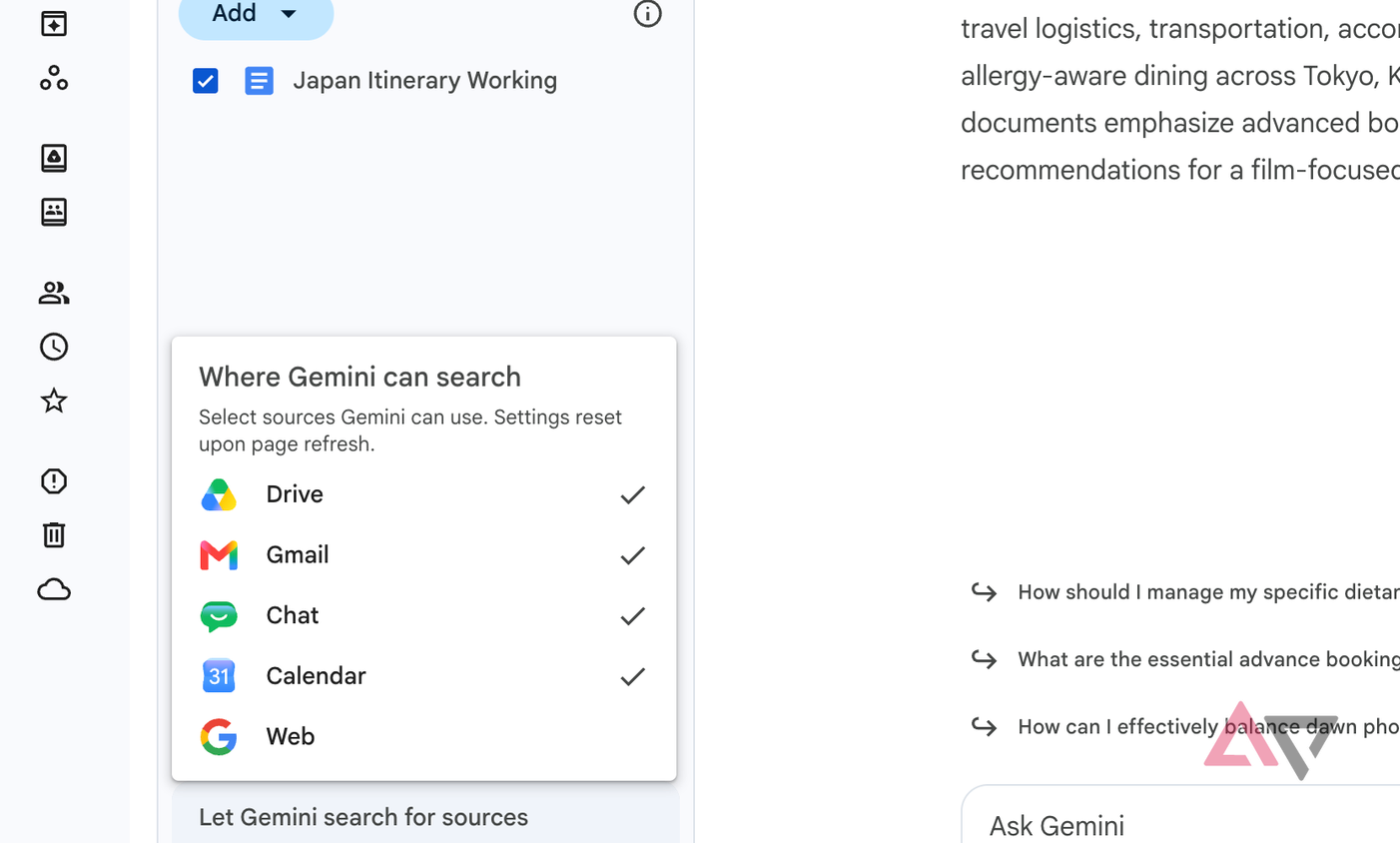Screen dimensions: 1400x843
Task: Click the info icon beside Add
Action: click(x=647, y=13)
